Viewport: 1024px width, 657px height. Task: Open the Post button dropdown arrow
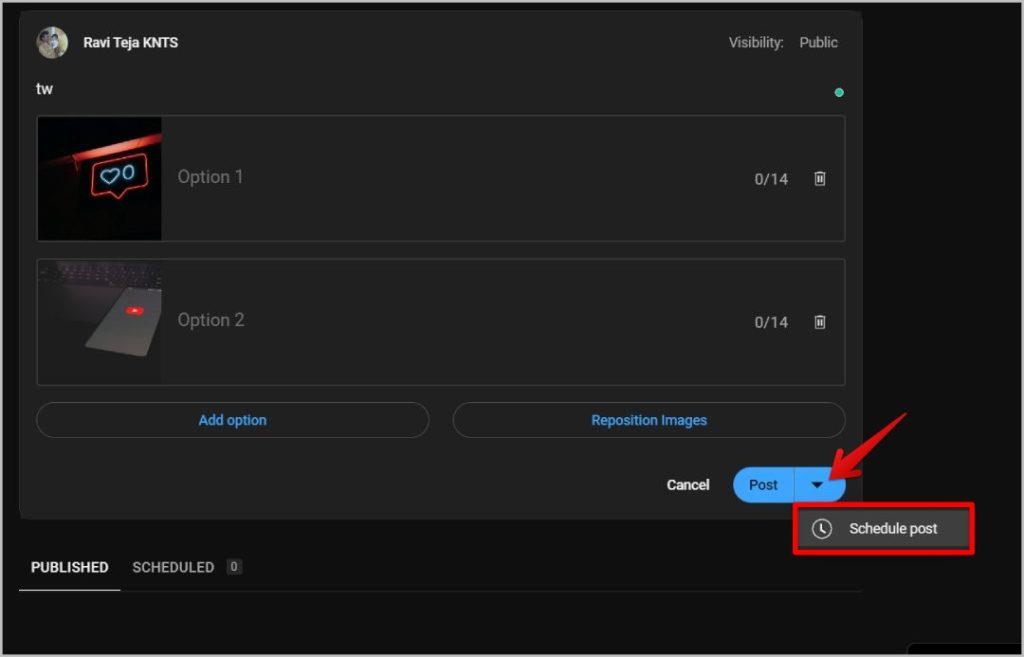[817, 485]
